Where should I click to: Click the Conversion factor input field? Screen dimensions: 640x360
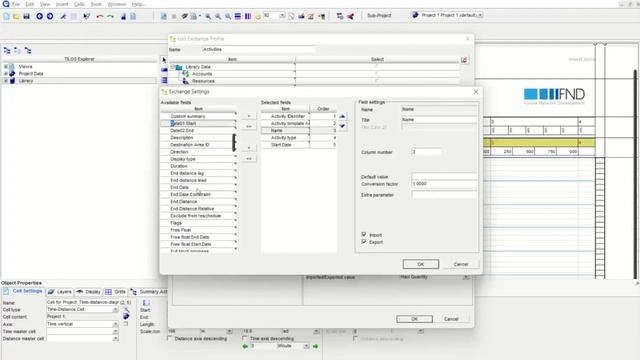tap(444, 184)
